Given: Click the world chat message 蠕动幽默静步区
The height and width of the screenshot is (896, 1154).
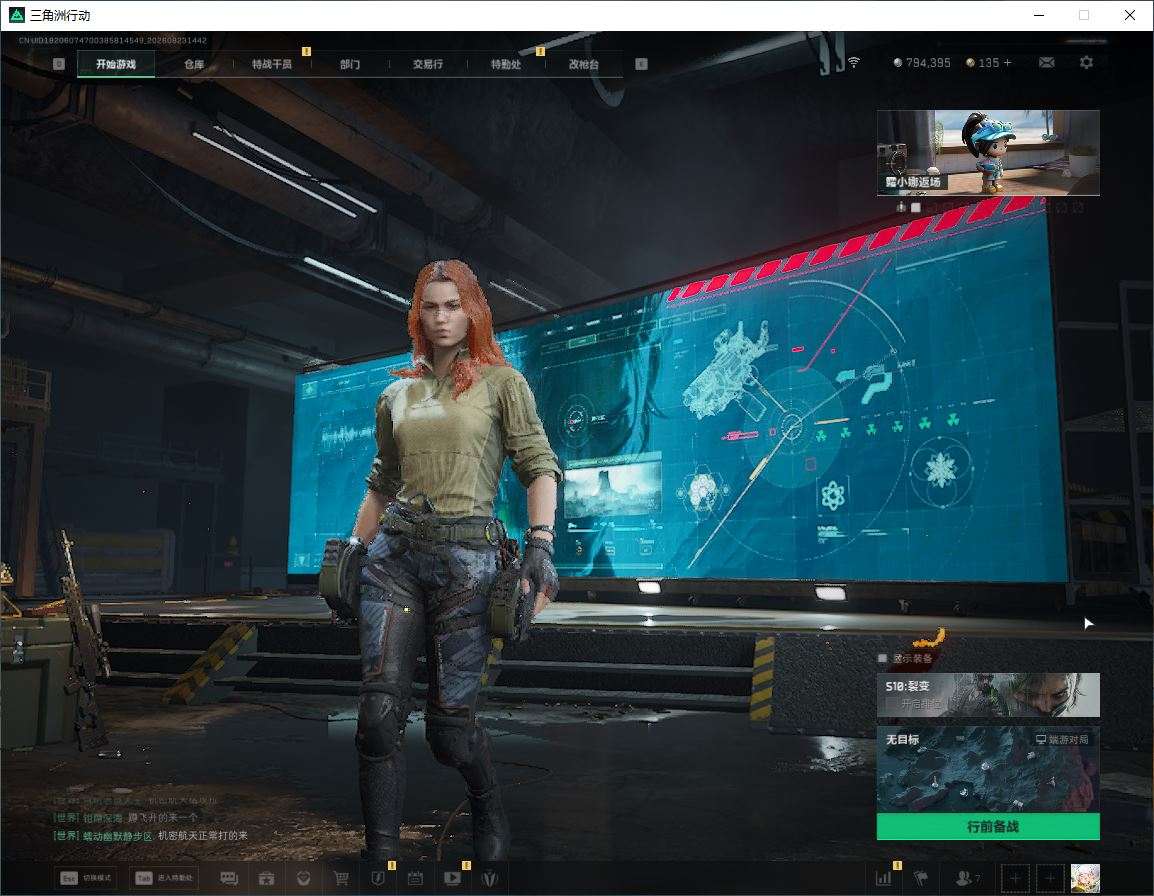Looking at the screenshot, I should coord(151,836).
